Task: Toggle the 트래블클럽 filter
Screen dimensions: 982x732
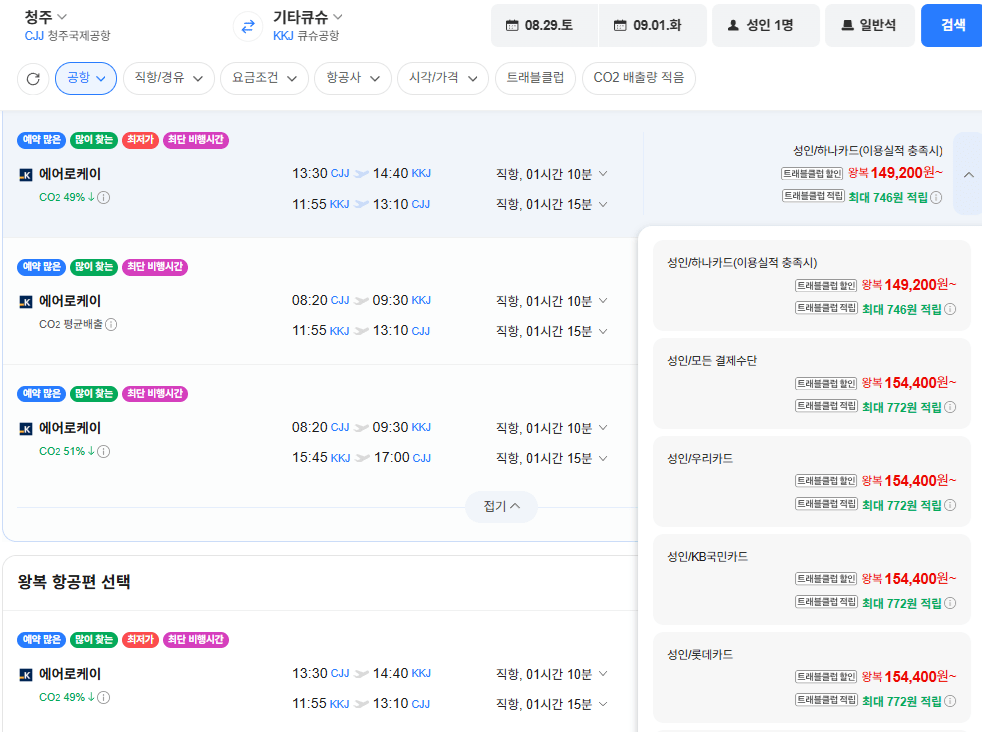Action: click(535, 78)
